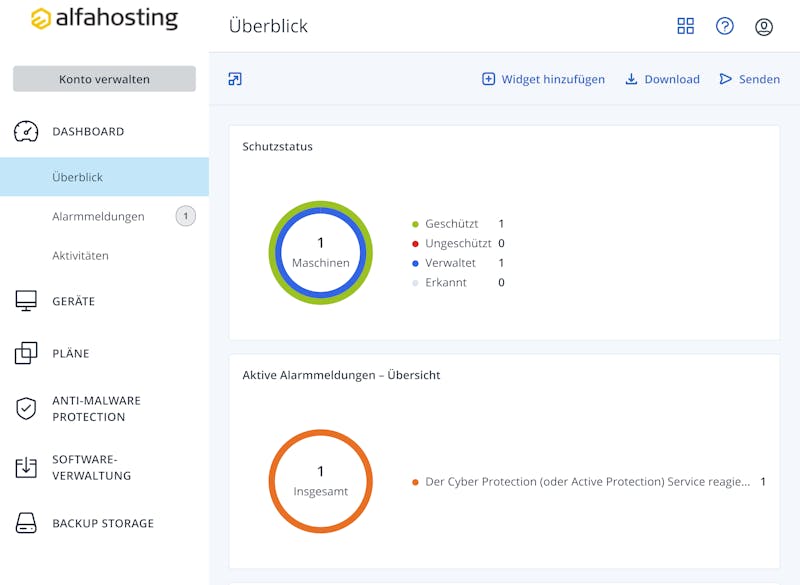This screenshot has height=585, width=800.
Task: Click the help question mark icon
Action: (x=725, y=26)
